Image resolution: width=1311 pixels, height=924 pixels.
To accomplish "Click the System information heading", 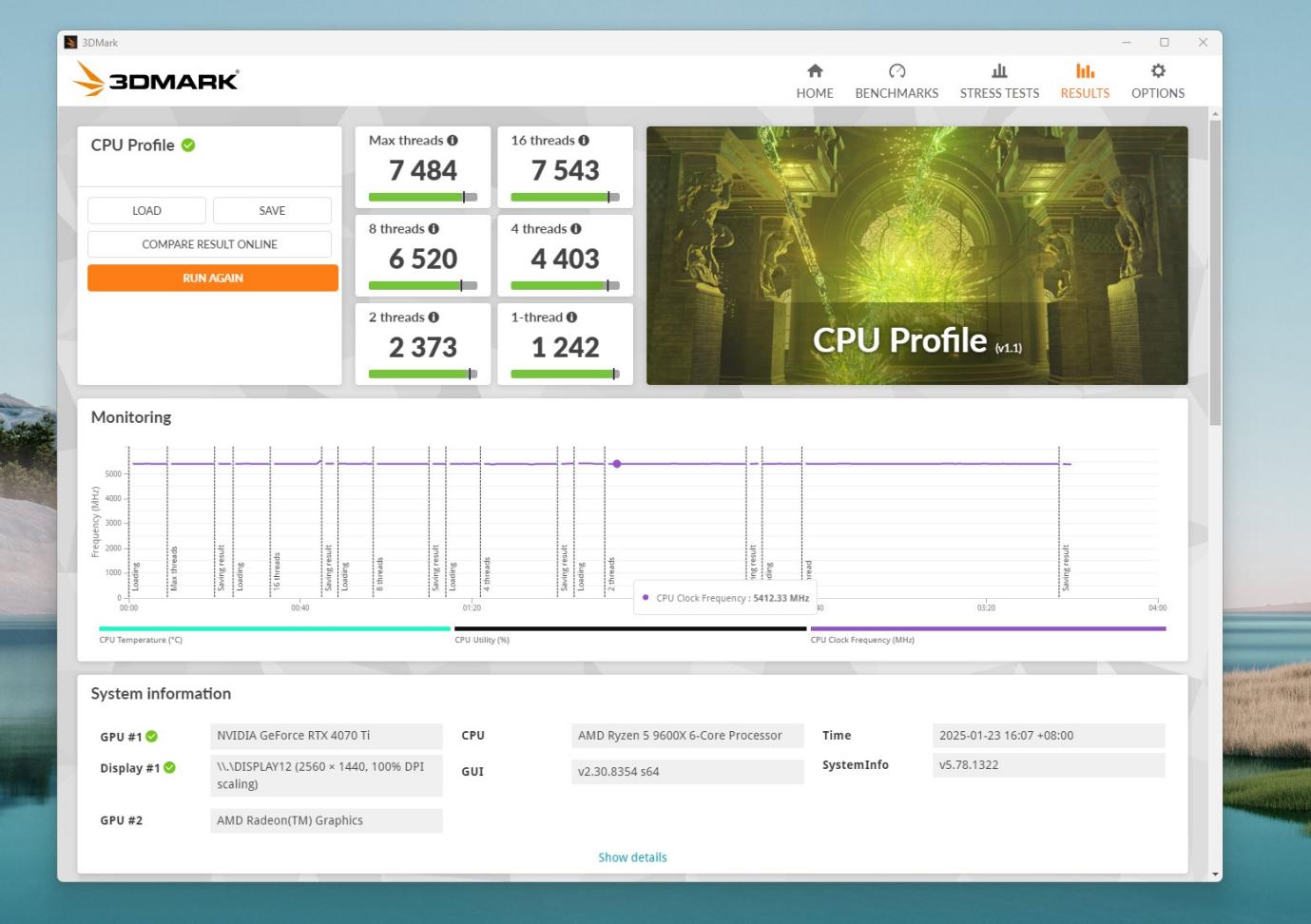I will click(161, 694).
